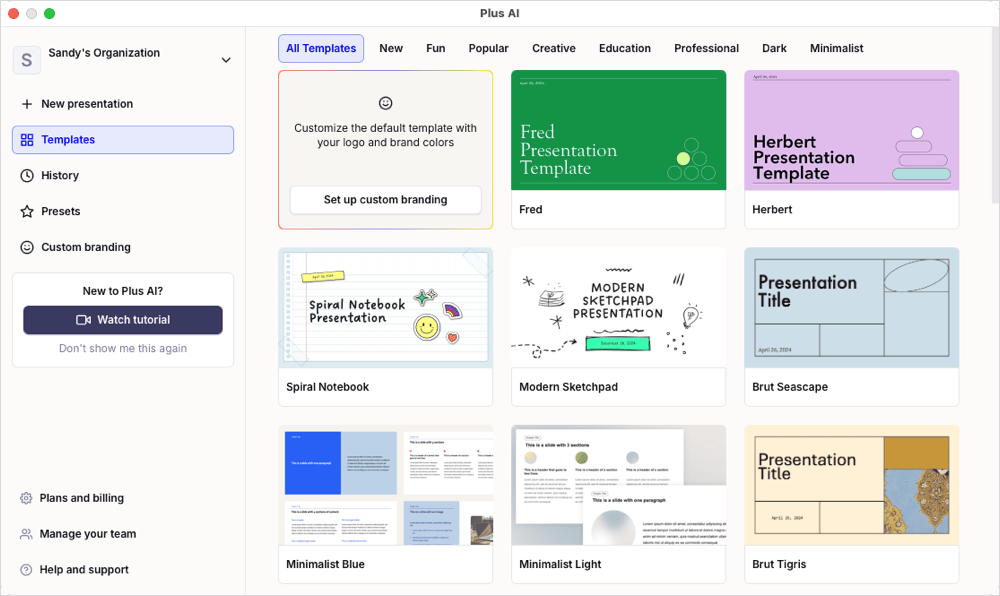
Task: Choose the Modern Sketchpad template thumbnail
Action: point(619,307)
